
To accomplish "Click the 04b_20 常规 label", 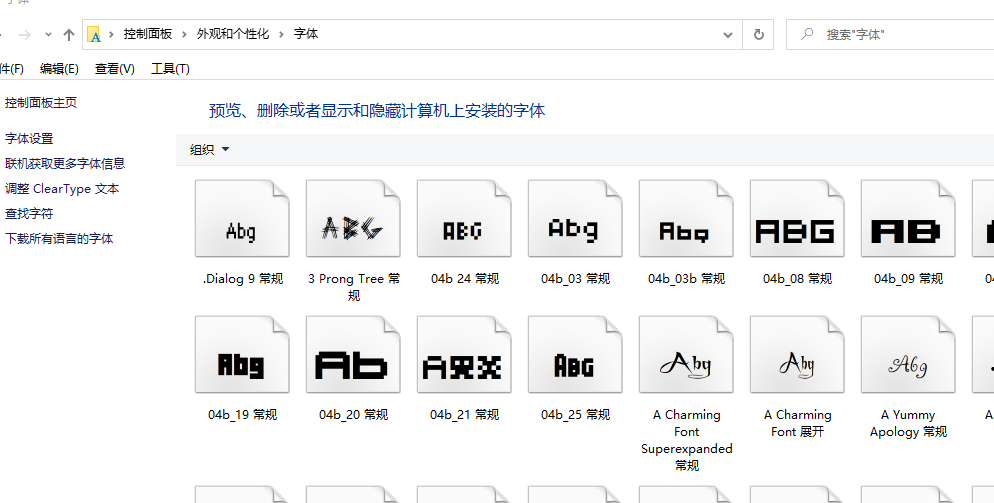I will pos(353,415).
